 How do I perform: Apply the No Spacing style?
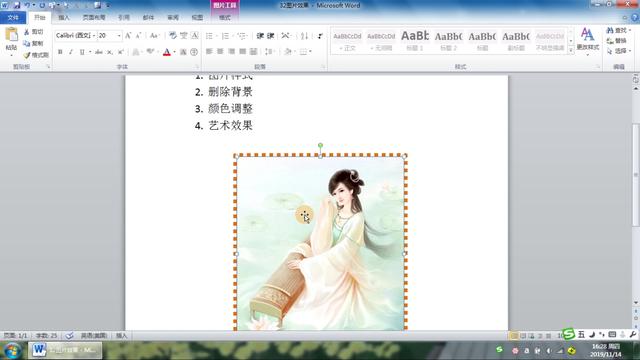(x=381, y=41)
